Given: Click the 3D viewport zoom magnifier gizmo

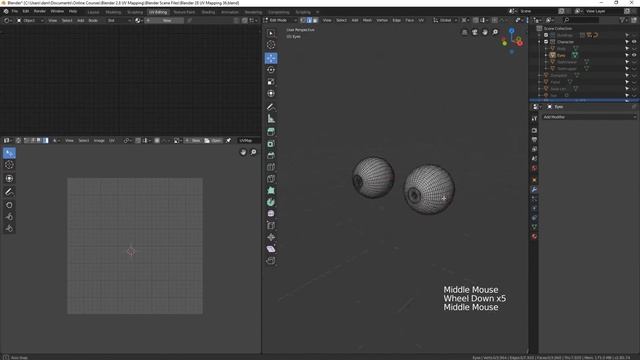Looking at the screenshot, I should click(x=495, y=32).
